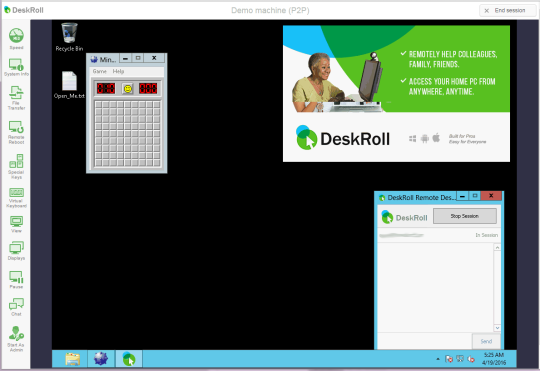
Task: Show hidden tray icons arrow
Action: (438, 359)
